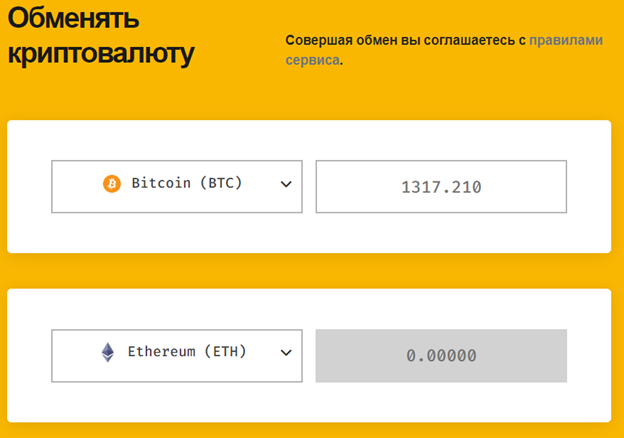Click the yellow gap between the two cards
This screenshot has width=624, height=438.
coord(308,271)
